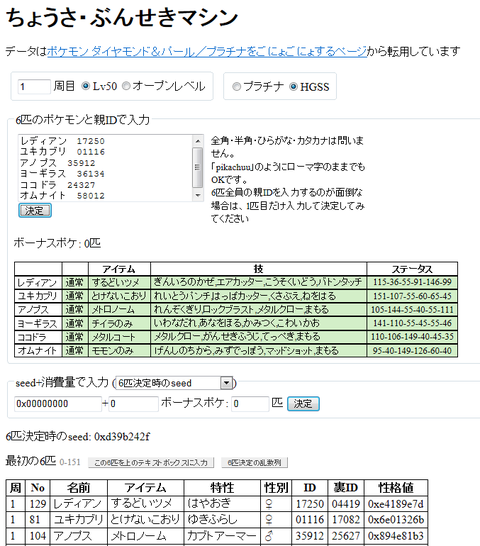Click 裏ID header in the bottom table
Screen dimensions: 480x546
pyautogui.click(x=346, y=488)
